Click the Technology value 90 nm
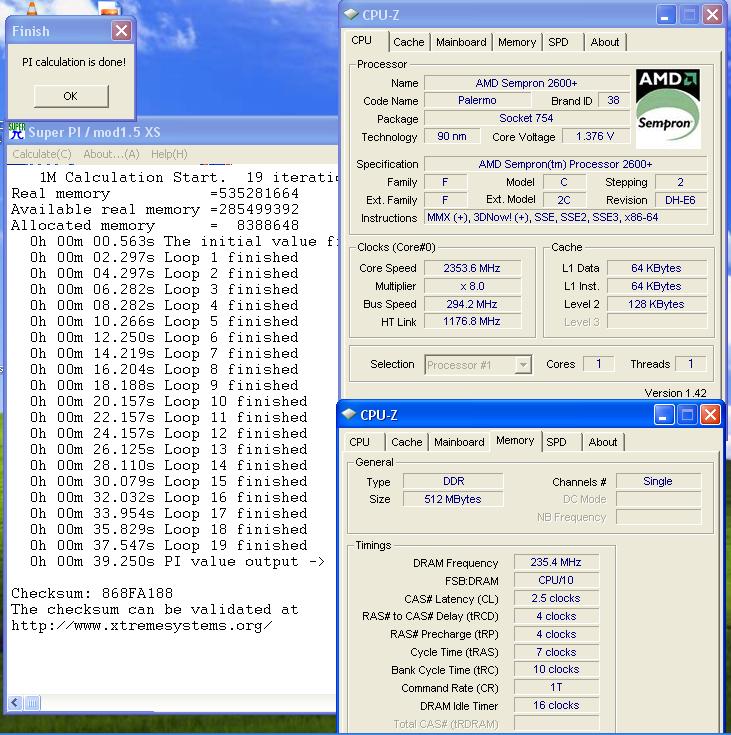 (x=452, y=136)
